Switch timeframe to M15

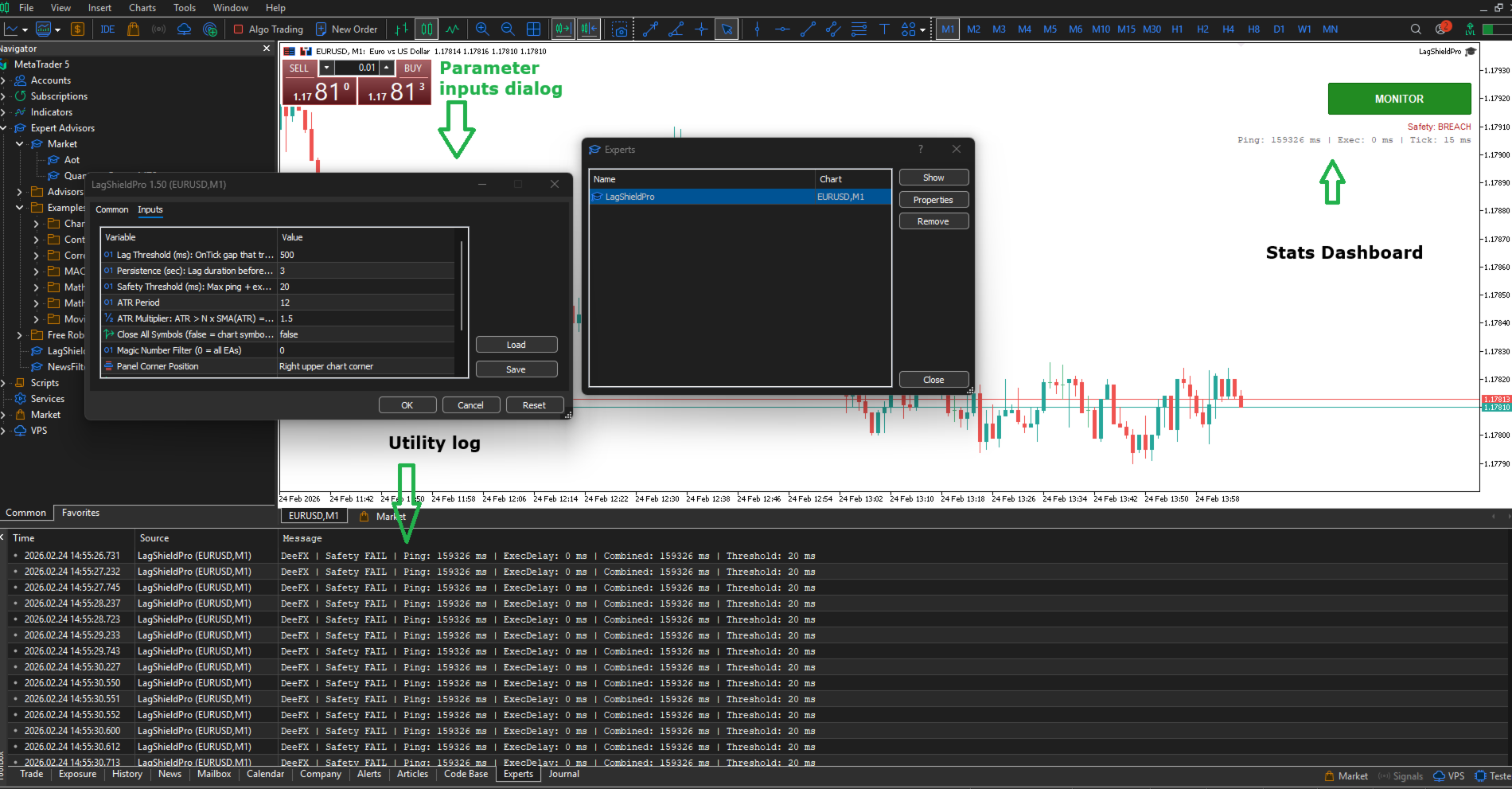(x=1126, y=29)
